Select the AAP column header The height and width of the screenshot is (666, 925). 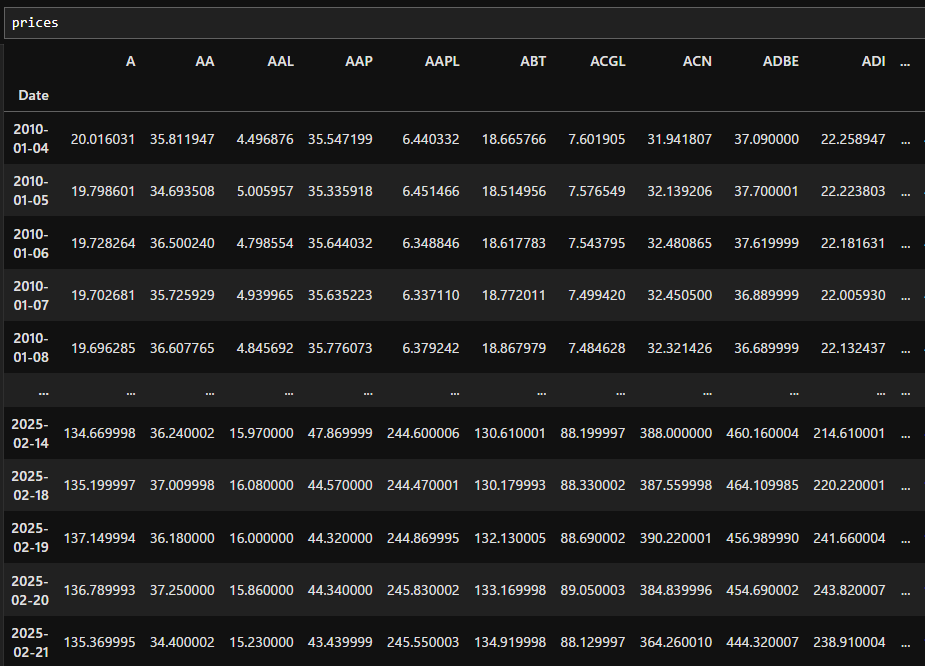pos(359,61)
